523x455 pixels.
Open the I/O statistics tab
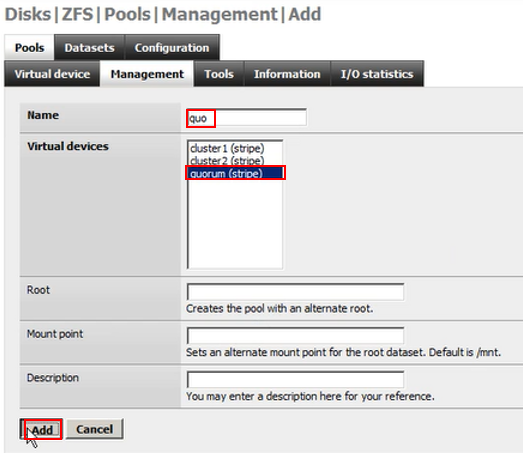point(377,74)
